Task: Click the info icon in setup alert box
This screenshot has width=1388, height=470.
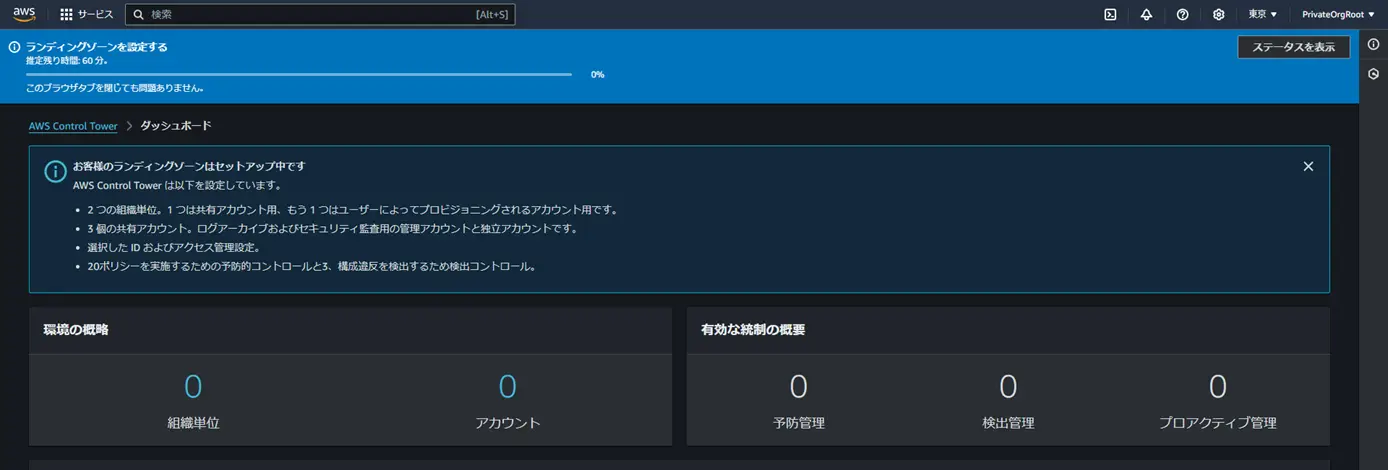Action: click(x=55, y=172)
